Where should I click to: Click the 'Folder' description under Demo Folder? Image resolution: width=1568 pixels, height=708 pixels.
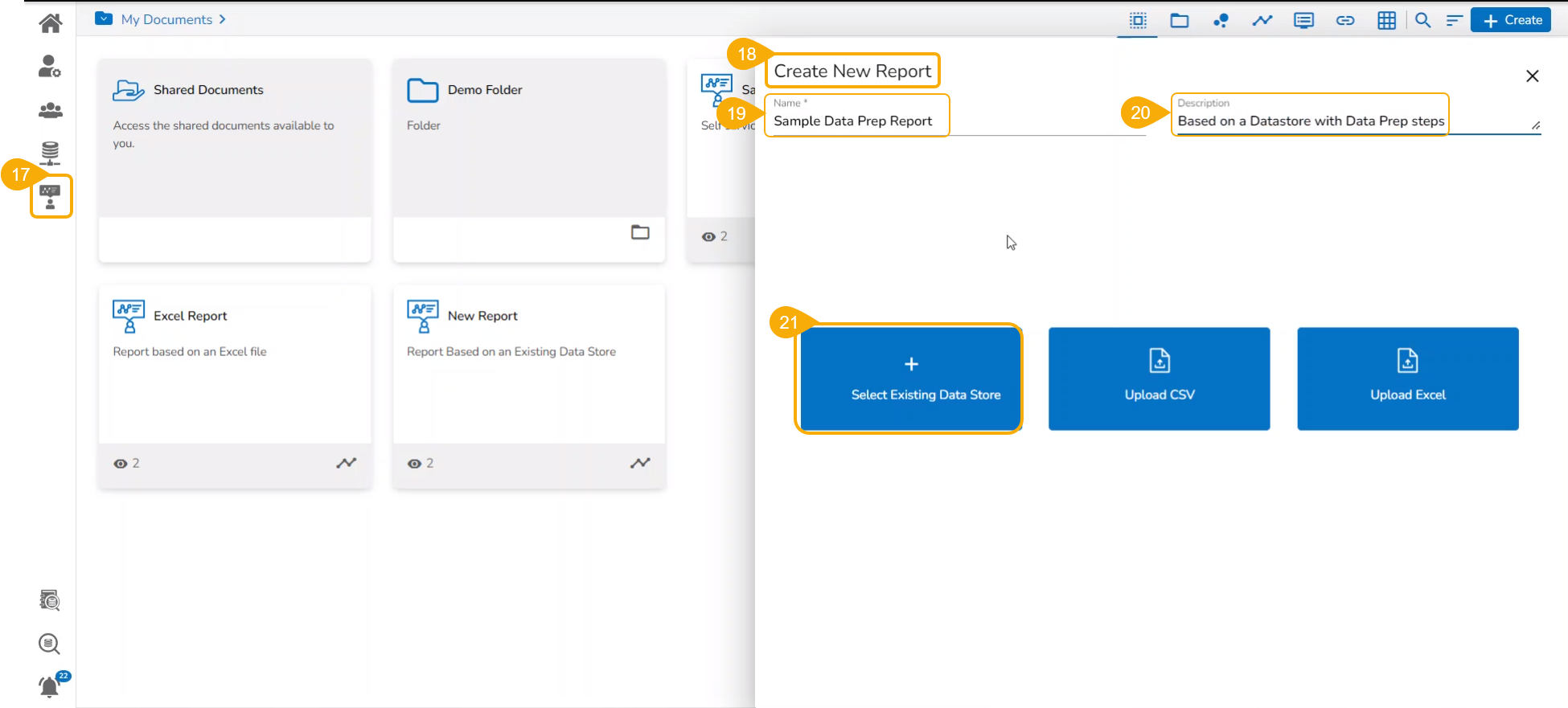[x=424, y=125]
